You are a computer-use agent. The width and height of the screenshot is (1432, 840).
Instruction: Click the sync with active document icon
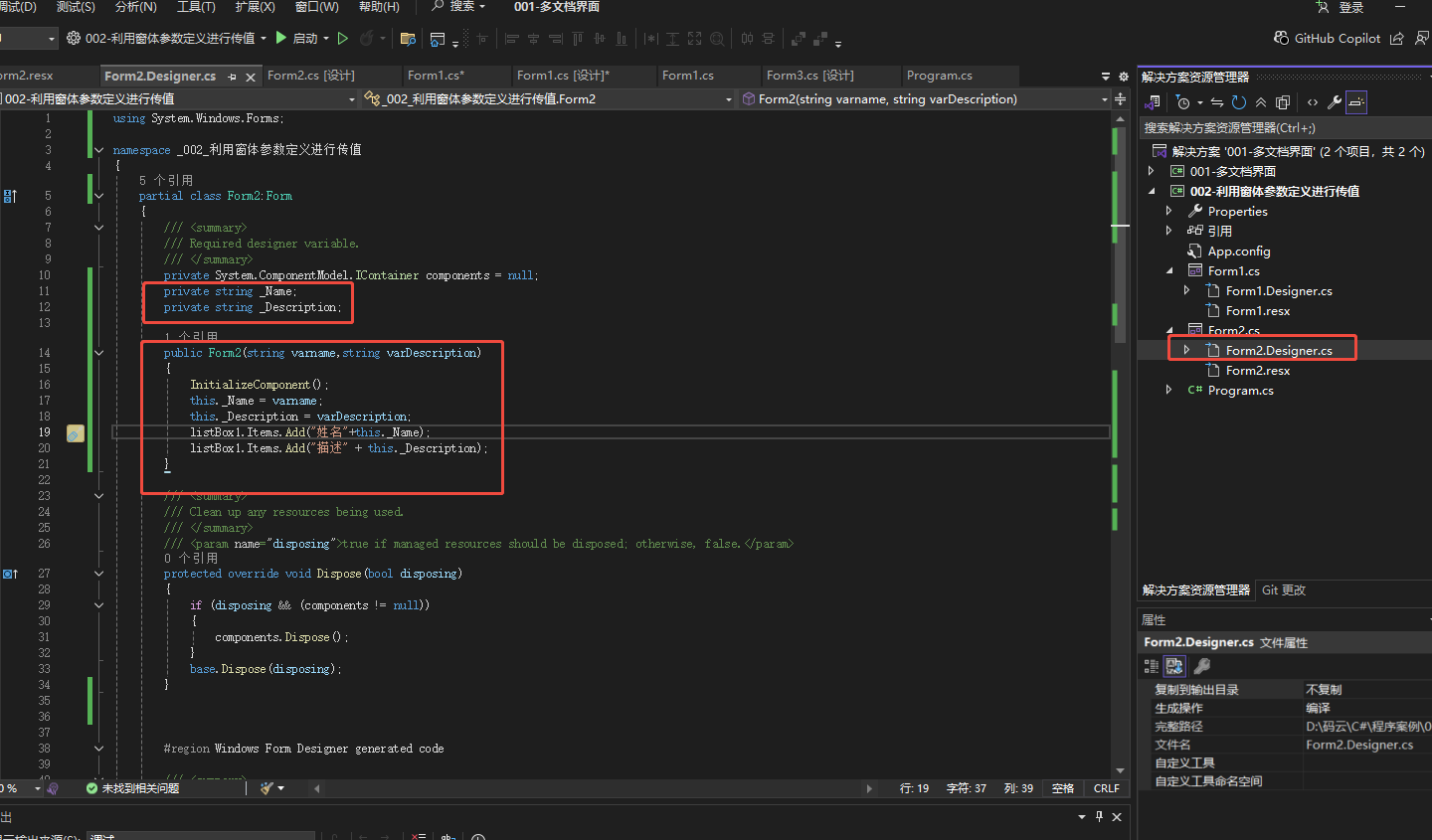(x=1217, y=101)
